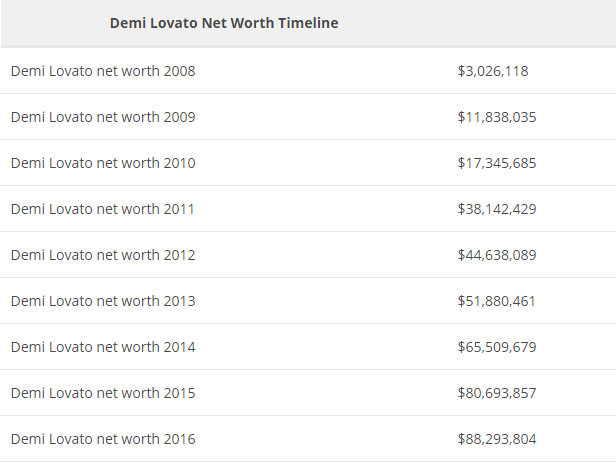
Task: Click the $11,838,035 amount
Action: 497,117
